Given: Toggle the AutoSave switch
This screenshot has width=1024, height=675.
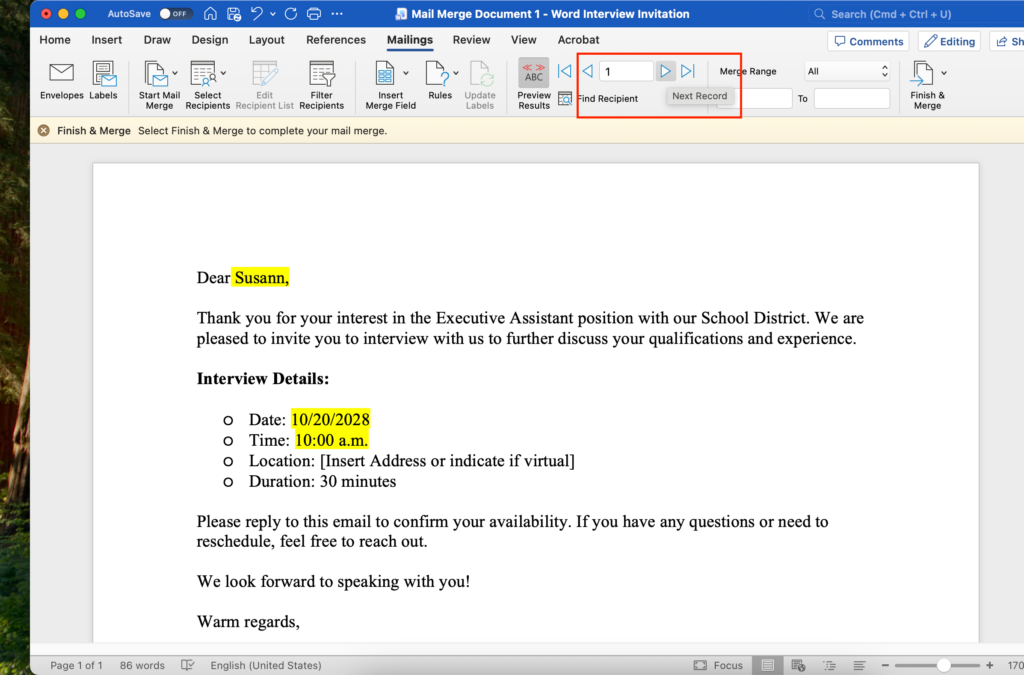Looking at the screenshot, I should pyautogui.click(x=176, y=14).
